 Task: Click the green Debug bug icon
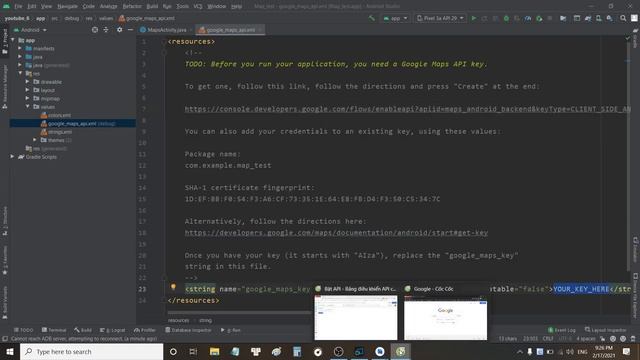pyautogui.click(x=506, y=18)
